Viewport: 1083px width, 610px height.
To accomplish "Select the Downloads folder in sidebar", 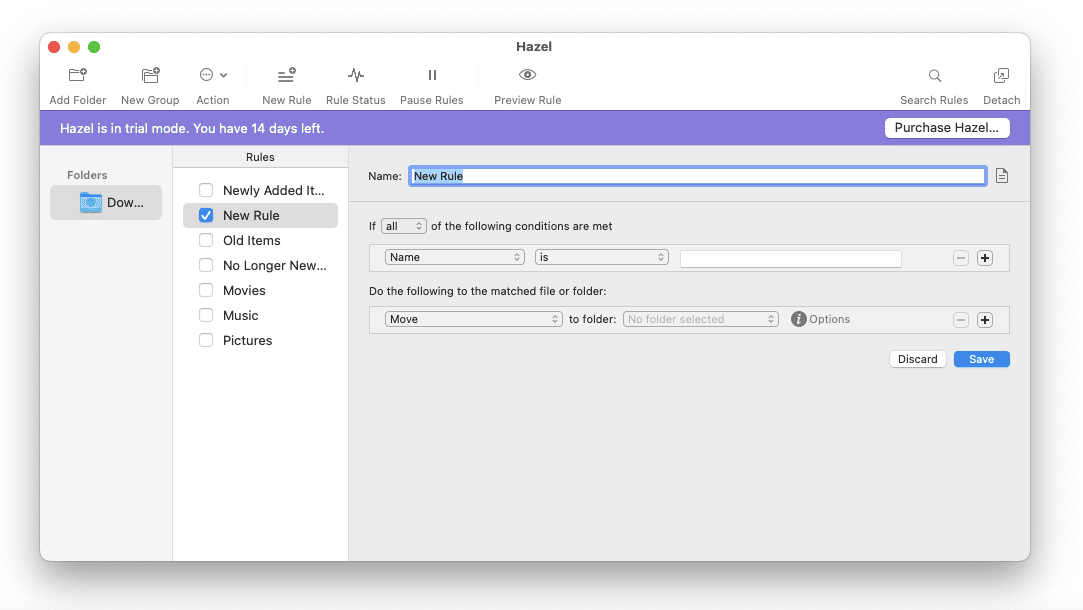I will click(x=106, y=202).
